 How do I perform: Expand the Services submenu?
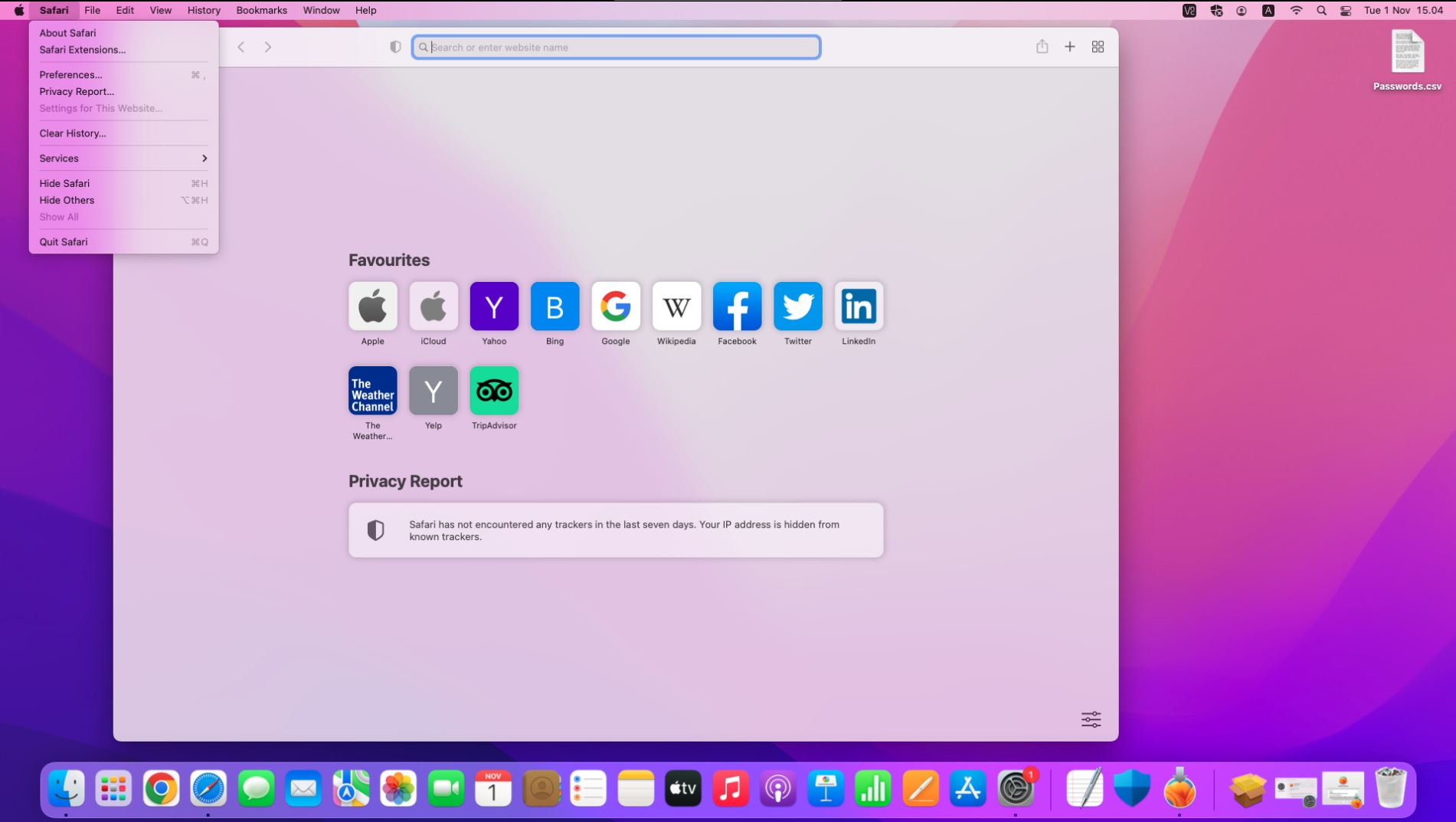point(123,159)
